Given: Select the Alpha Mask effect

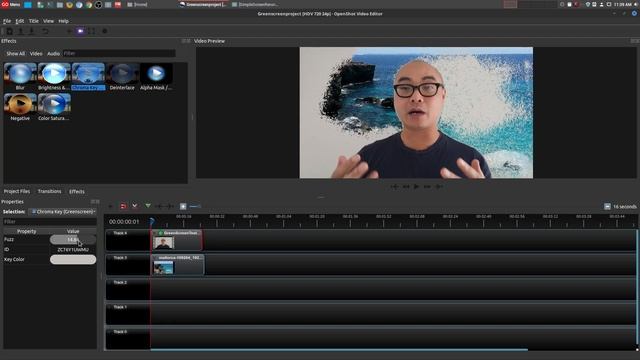Looking at the screenshot, I should 156,77.
